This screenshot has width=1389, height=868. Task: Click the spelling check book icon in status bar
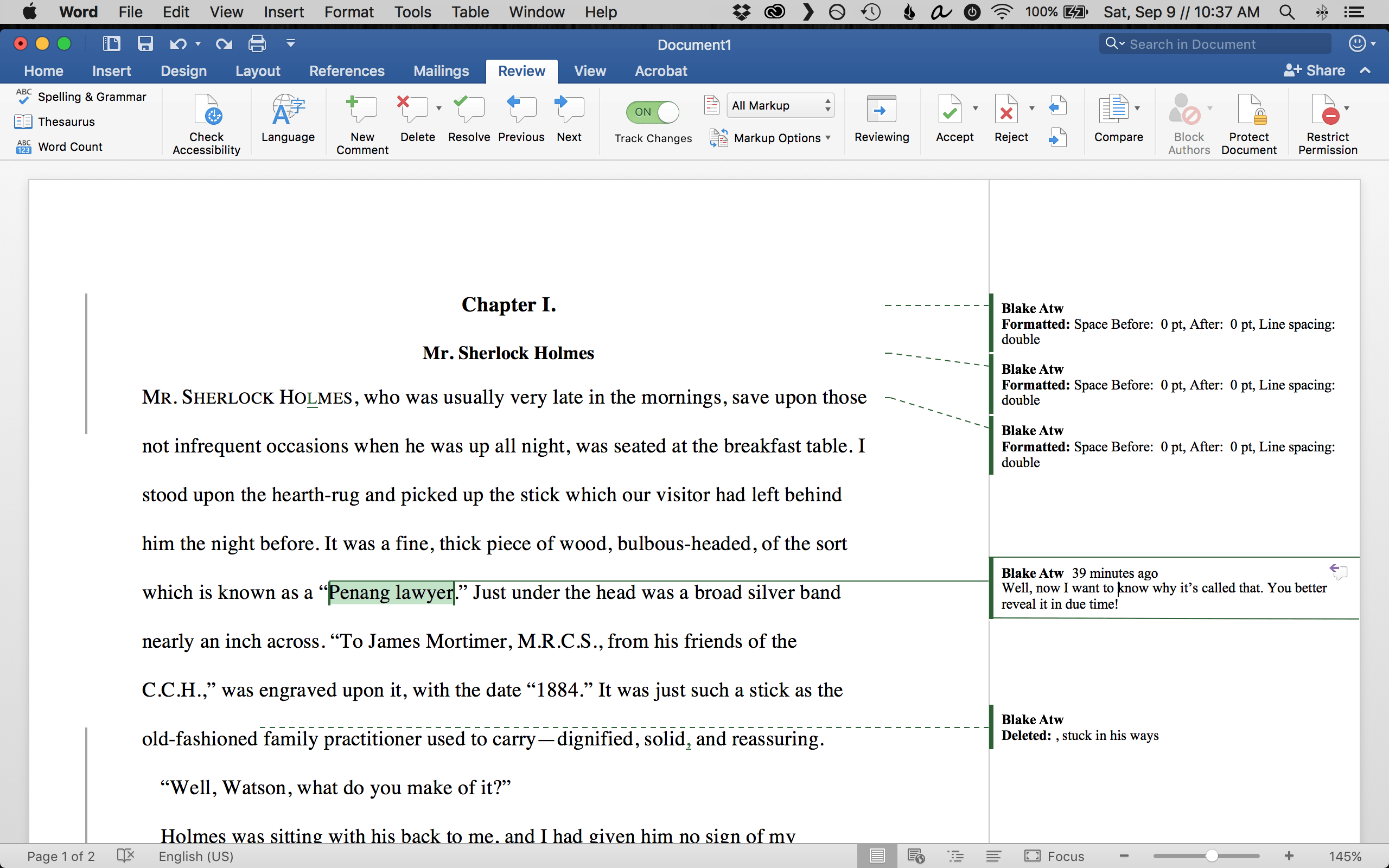click(125, 856)
